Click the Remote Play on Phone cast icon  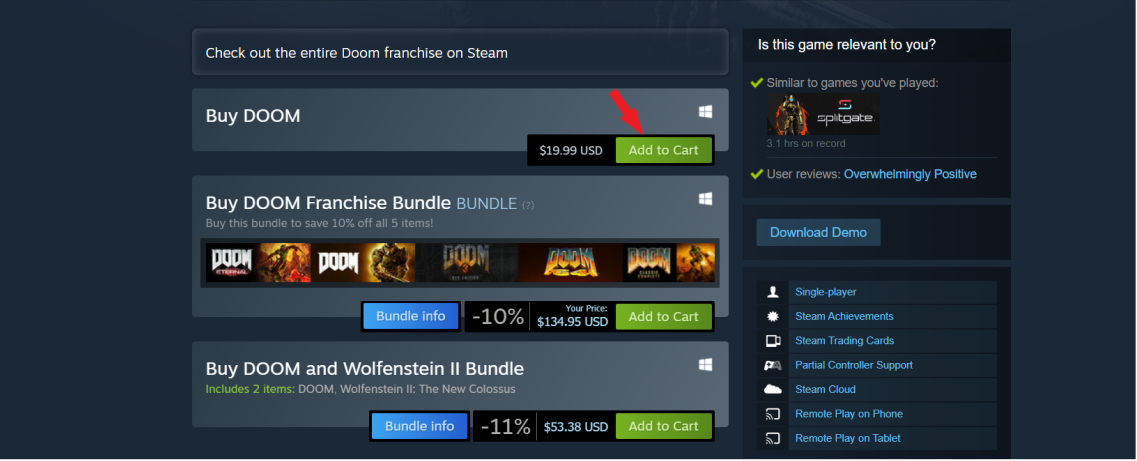click(x=772, y=414)
